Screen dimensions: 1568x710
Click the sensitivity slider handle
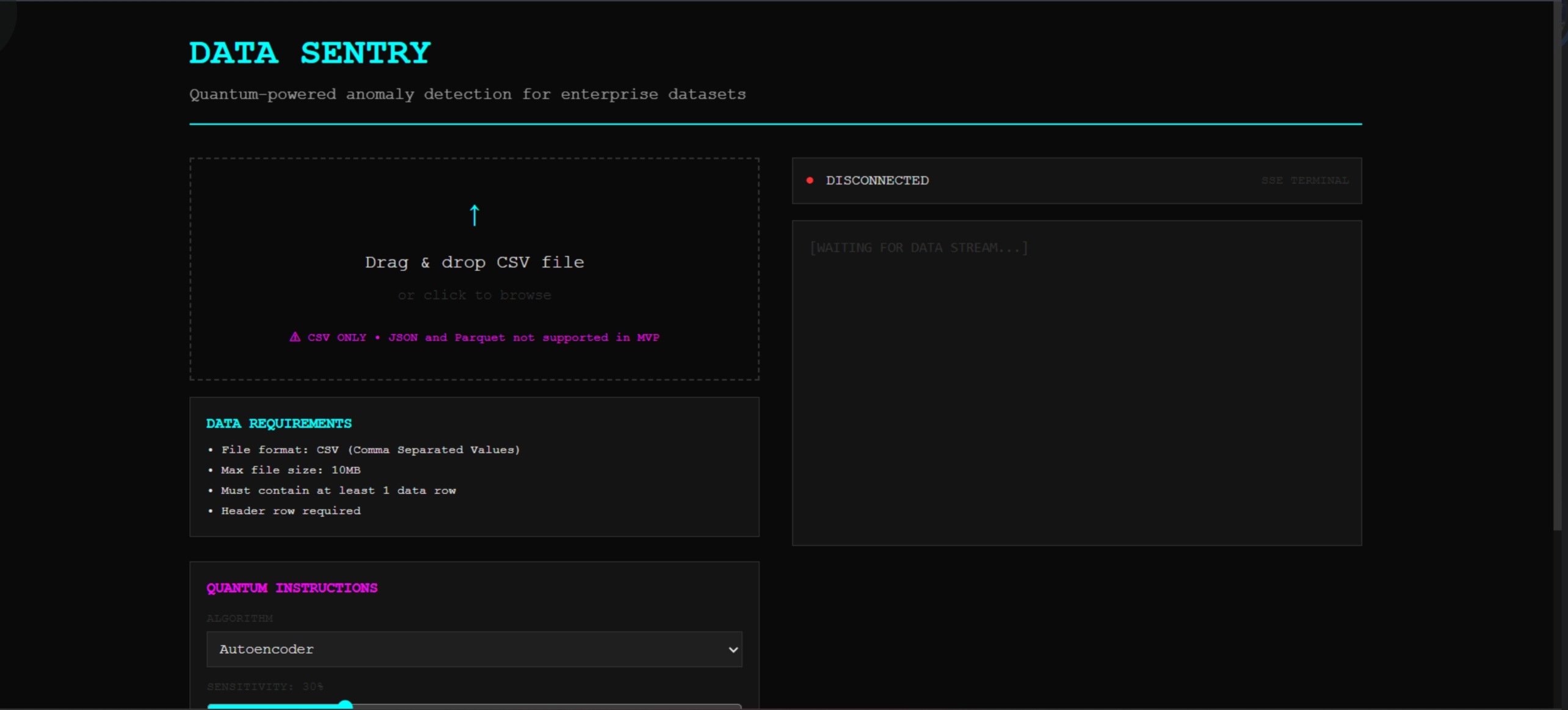tap(346, 705)
